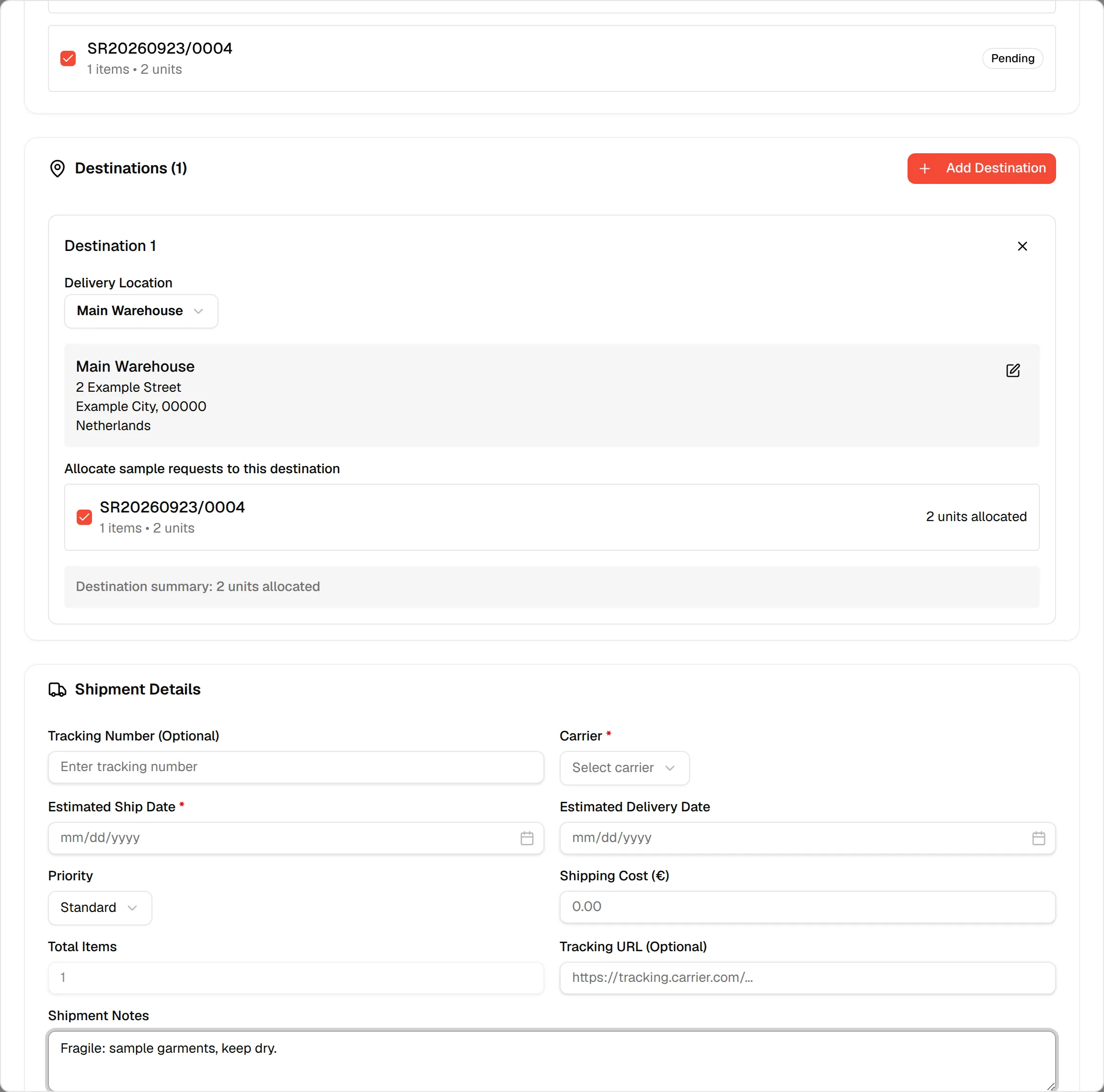Focus the tracking number input field
The width and height of the screenshot is (1104, 1092).
tap(296, 767)
